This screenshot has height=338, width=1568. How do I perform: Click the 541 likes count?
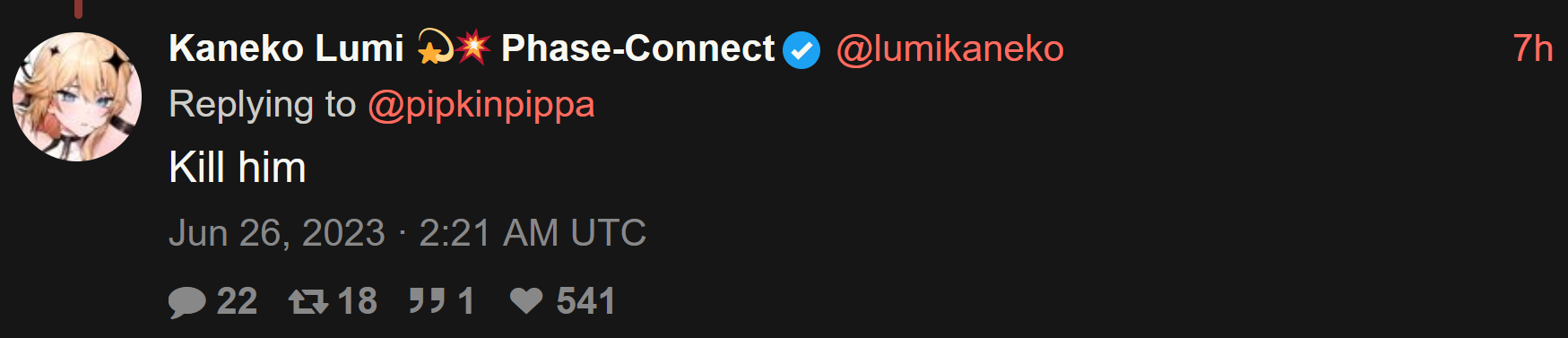(x=585, y=302)
